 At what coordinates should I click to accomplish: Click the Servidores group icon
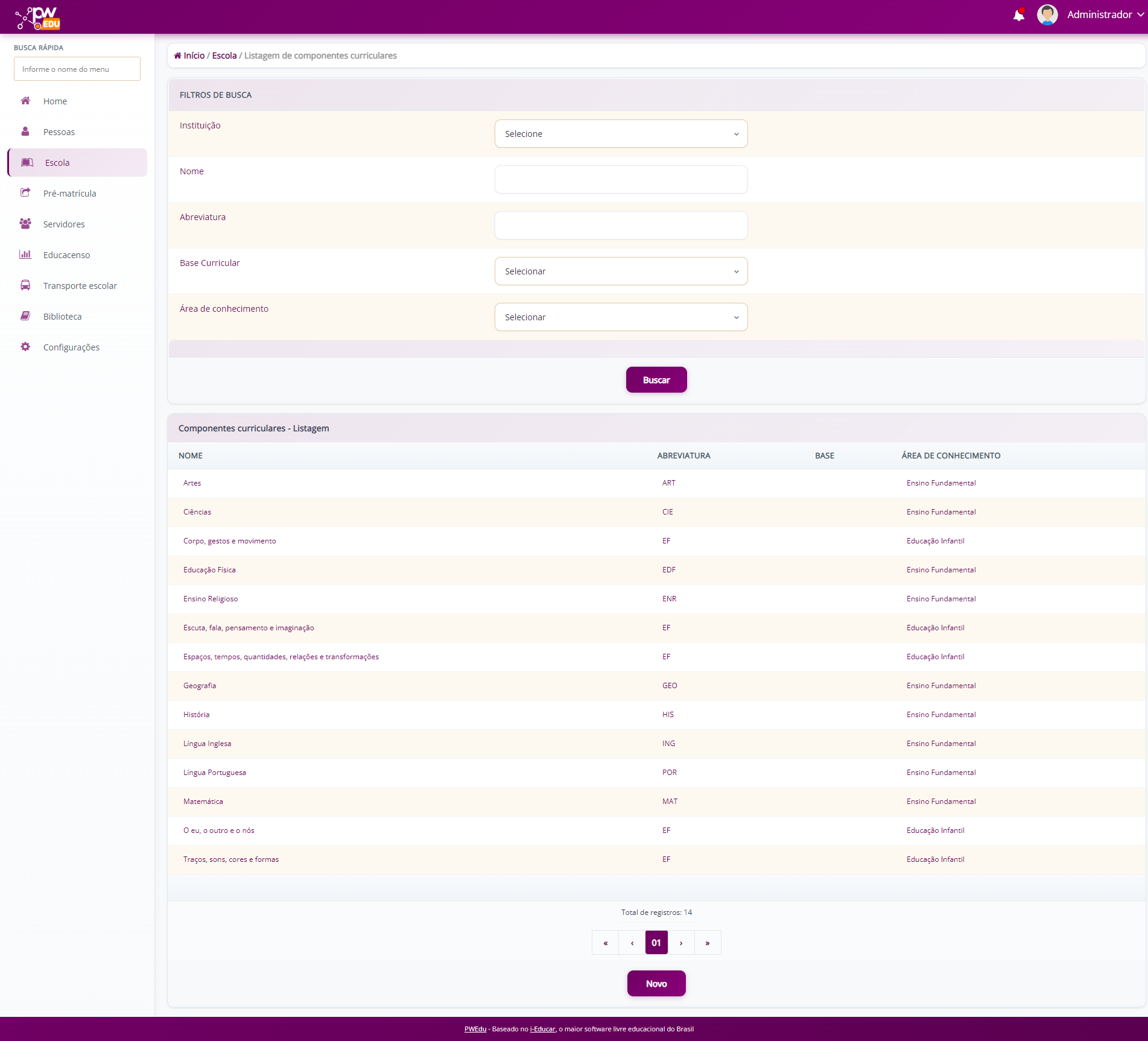pyautogui.click(x=25, y=224)
